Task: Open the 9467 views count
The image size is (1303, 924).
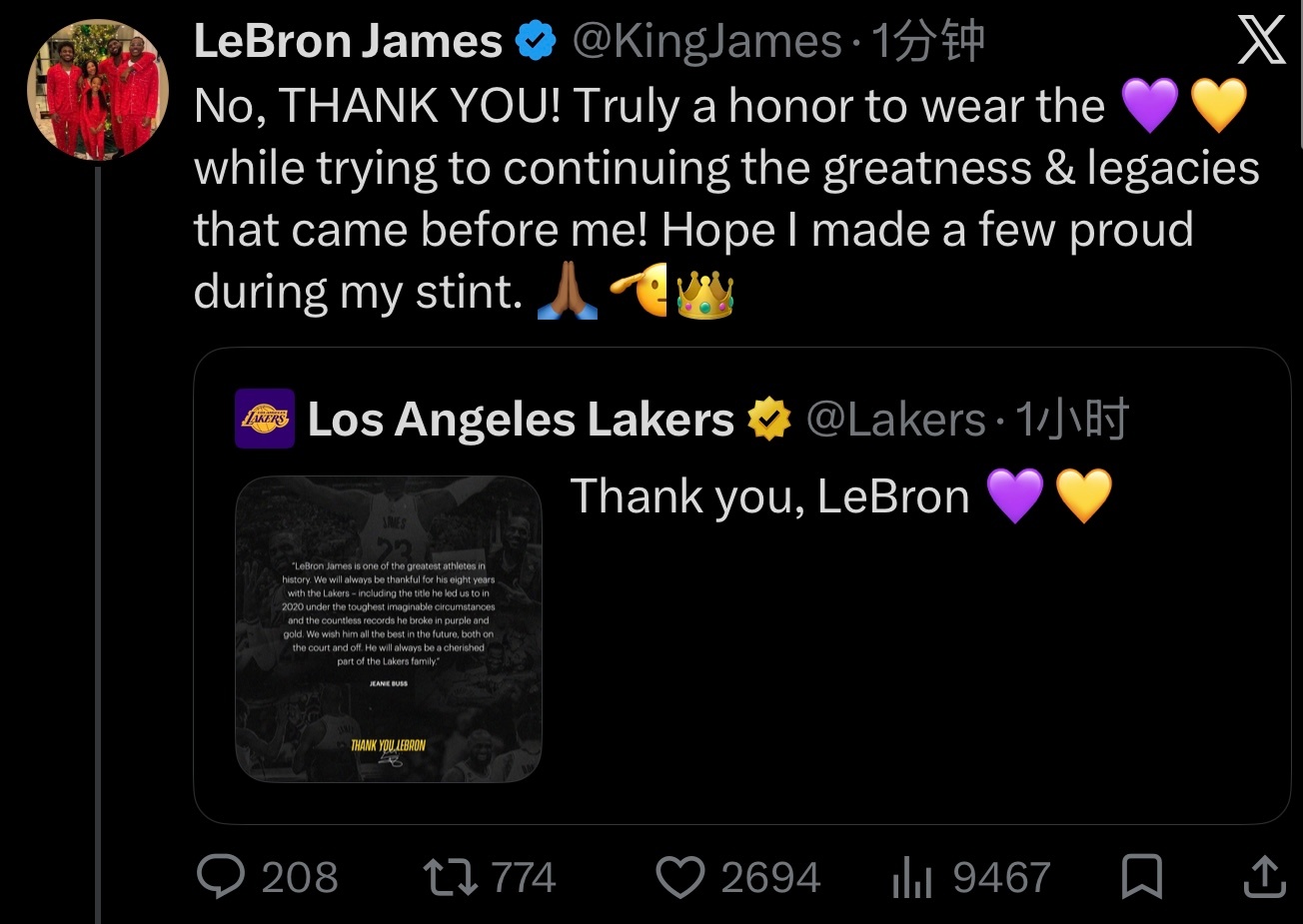Action: point(1000,878)
